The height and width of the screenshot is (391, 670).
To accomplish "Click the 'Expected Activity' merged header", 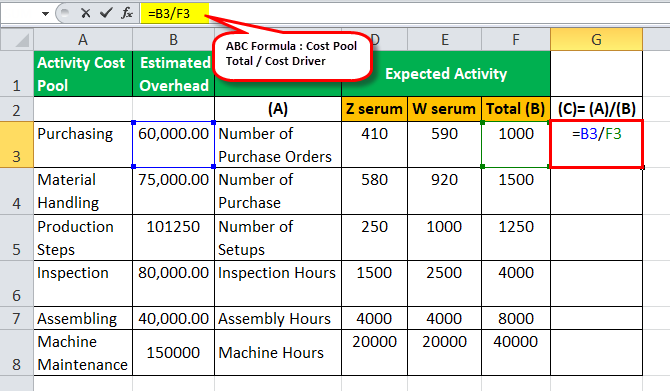I will click(446, 73).
